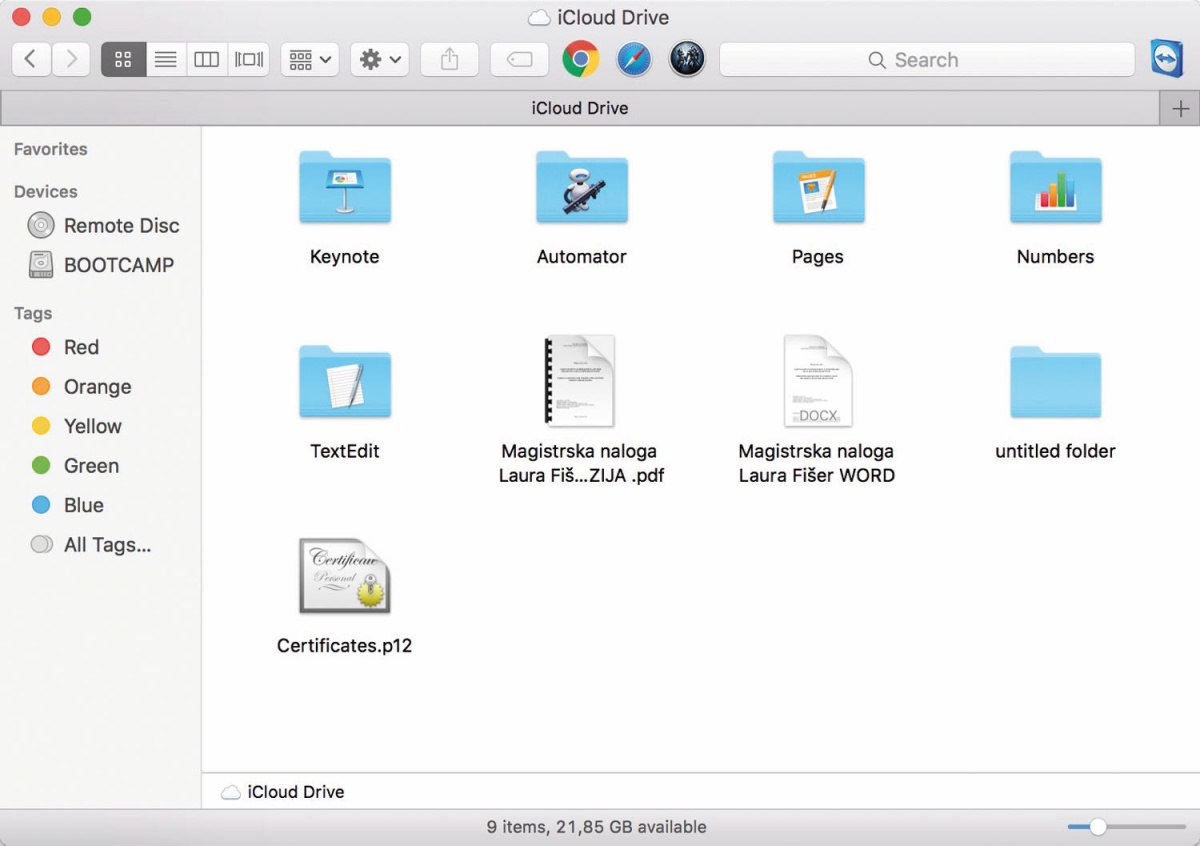Click the Keynote folder name label

click(x=345, y=257)
